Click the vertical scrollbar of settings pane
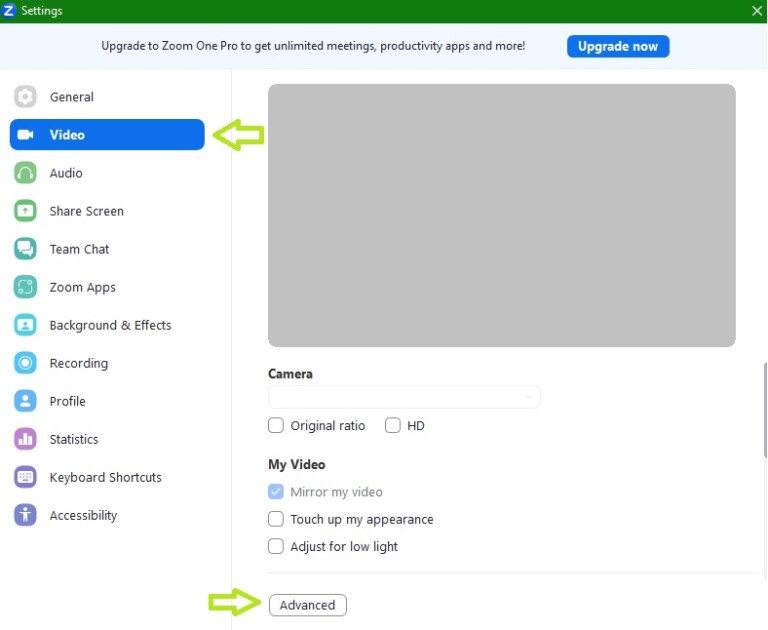Image resolution: width=768 pixels, height=630 pixels. [765, 411]
